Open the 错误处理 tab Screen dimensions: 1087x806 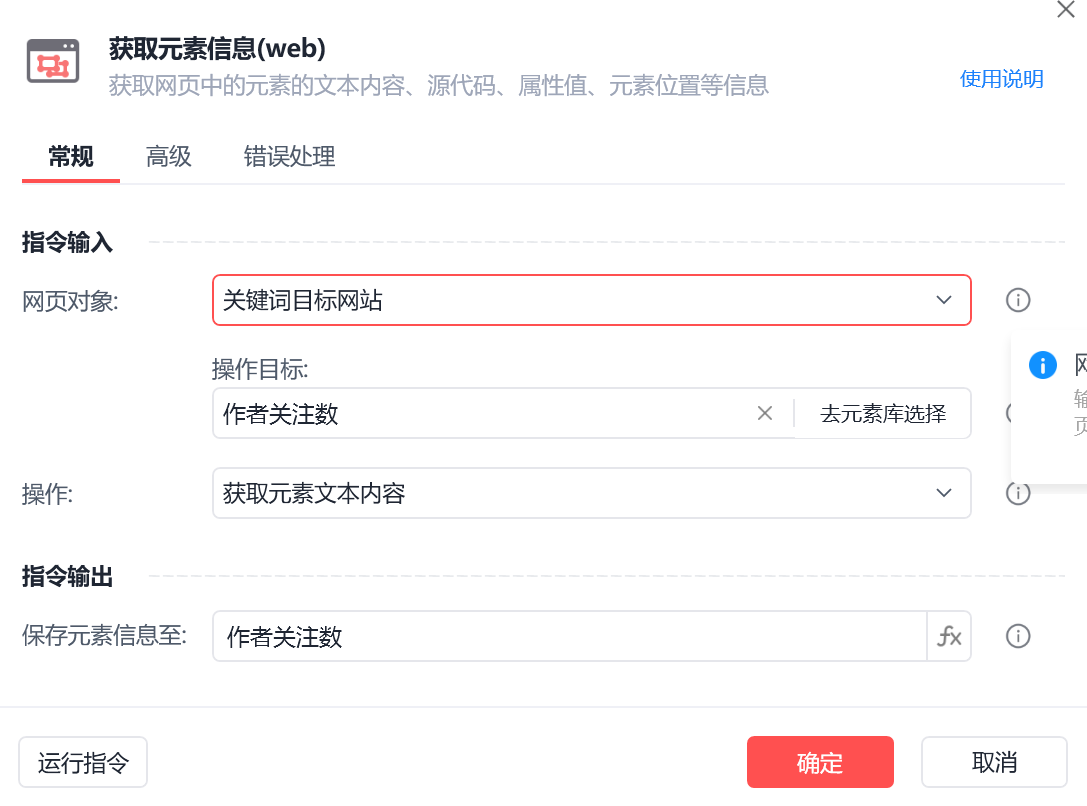289,157
